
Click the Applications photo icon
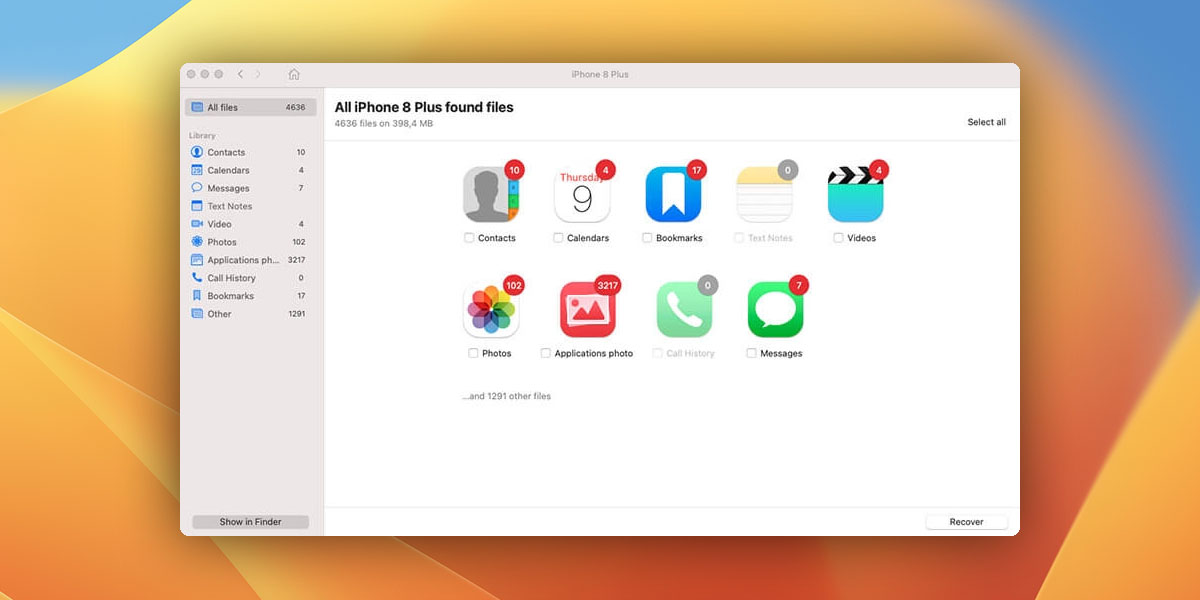[588, 309]
